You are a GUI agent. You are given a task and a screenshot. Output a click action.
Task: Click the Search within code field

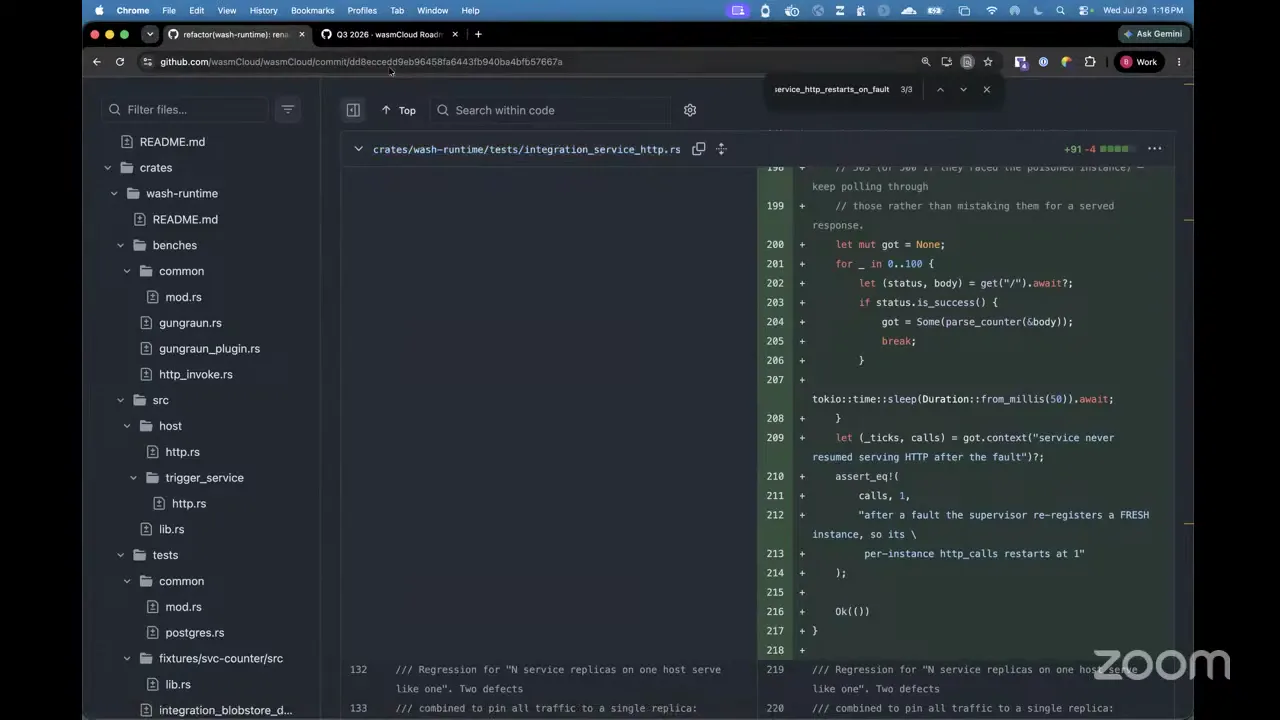pos(550,110)
